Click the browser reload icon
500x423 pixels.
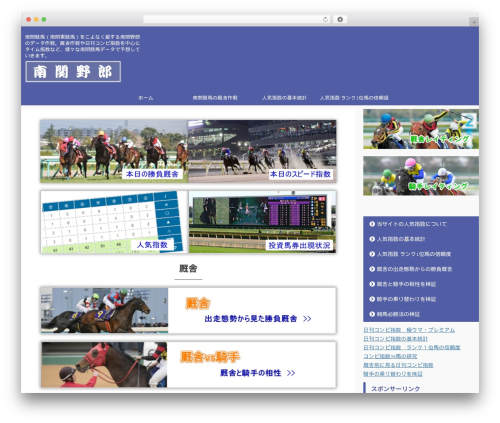pyautogui.click(x=325, y=19)
